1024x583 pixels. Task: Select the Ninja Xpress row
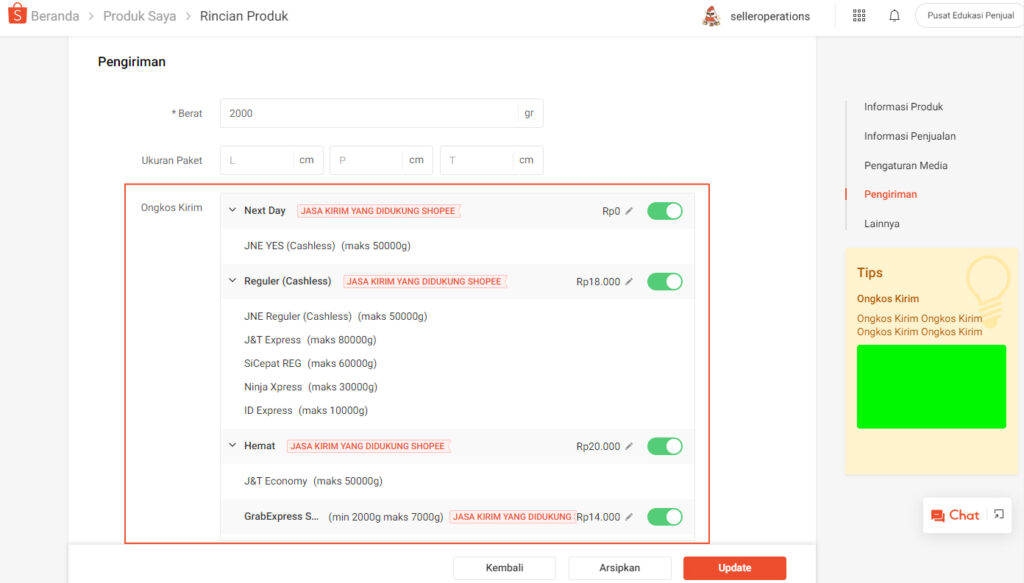311,387
